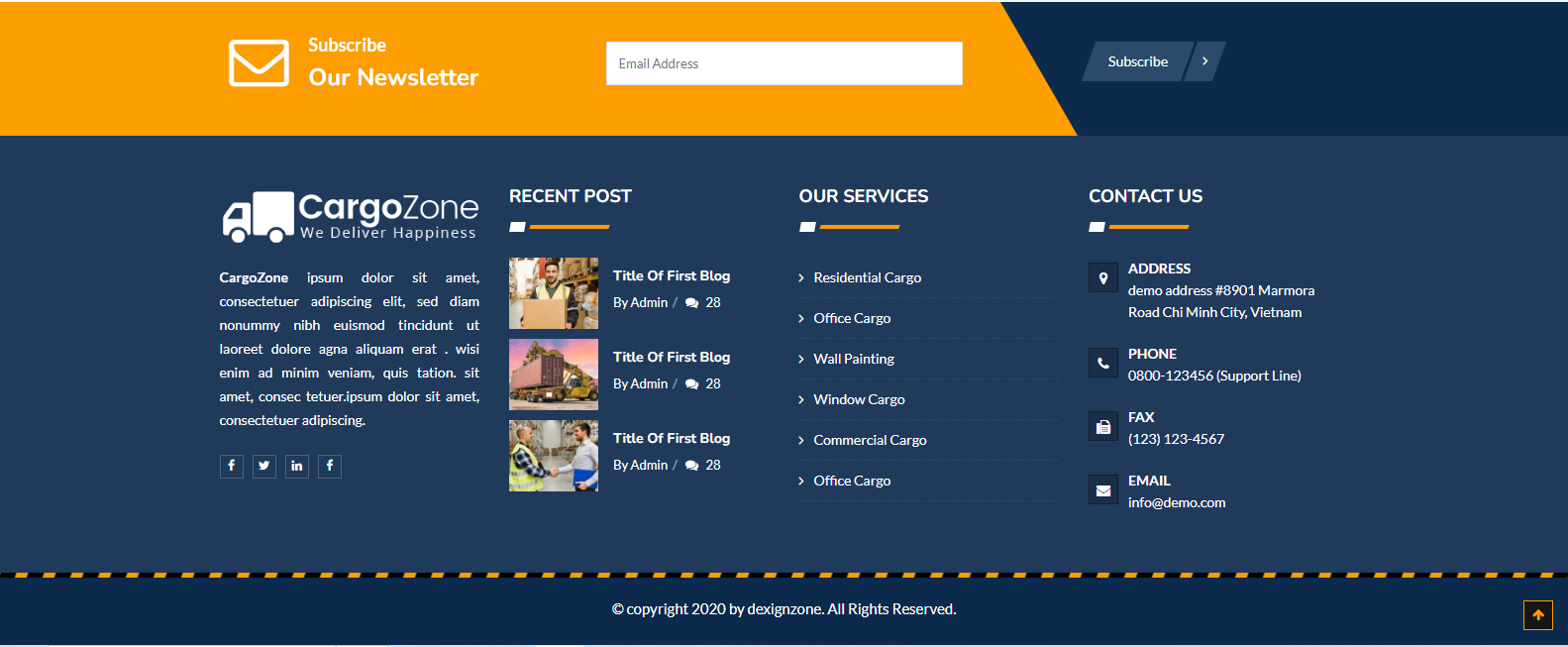Viewport: 1568px width, 647px height.
Task: Select the Window Cargo link
Action: [859, 399]
